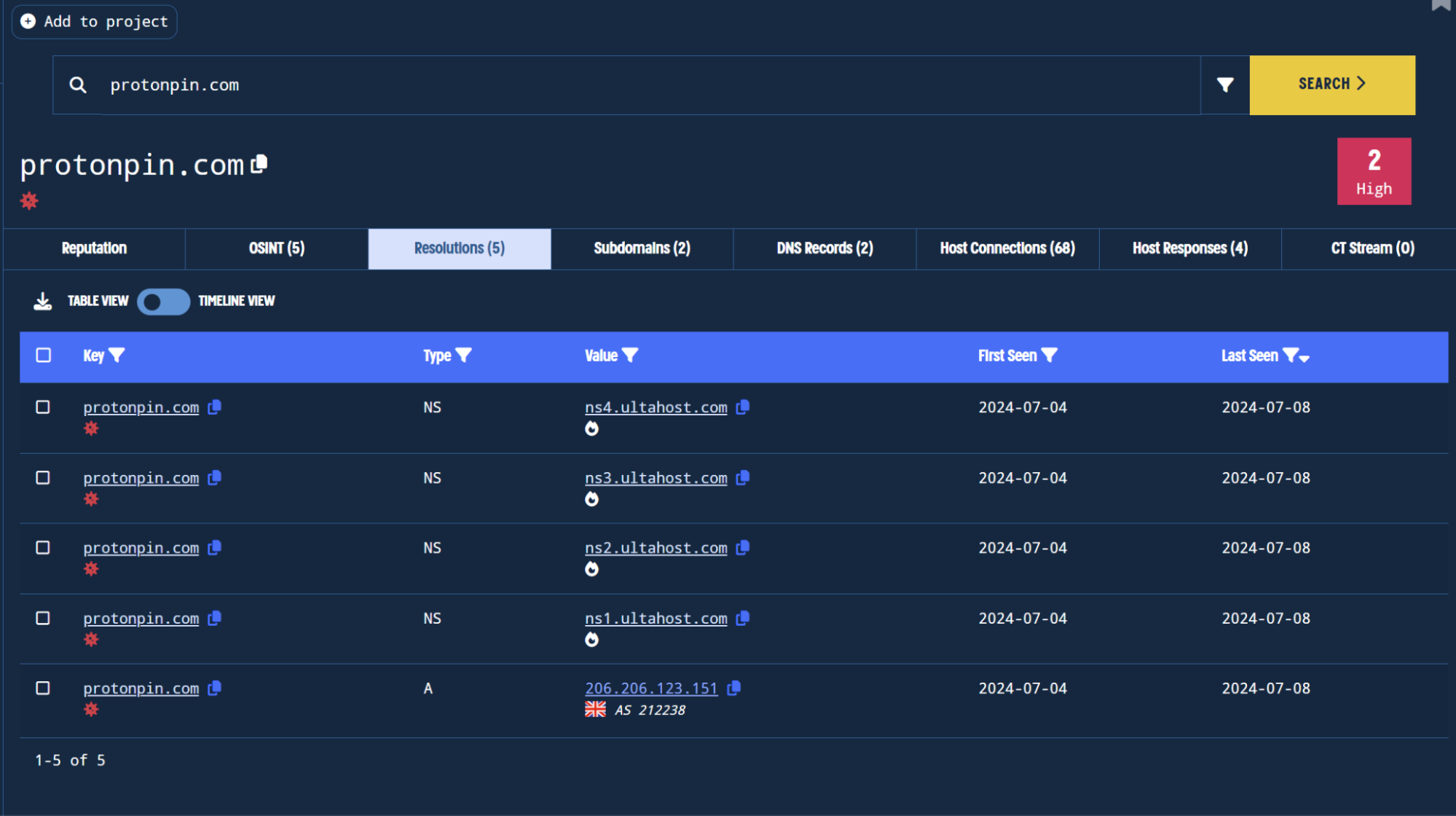Switch to the Subdomains (2) tab

click(641, 248)
